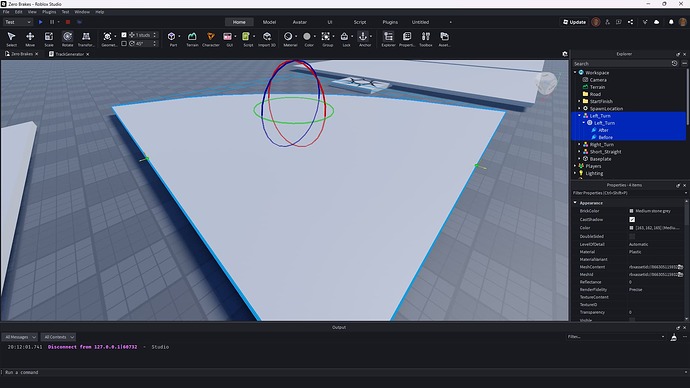Select the SpawnLocation item in Explorer
The height and width of the screenshot is (388, 690).
(606, 109)
